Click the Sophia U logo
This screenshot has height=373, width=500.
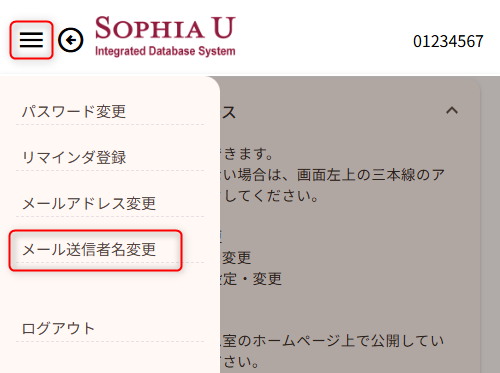165,36
